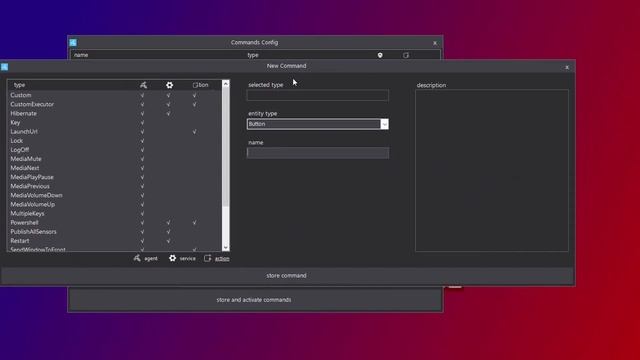
Task: Select the PublishAllSensors command type
Action: (115, 231)
